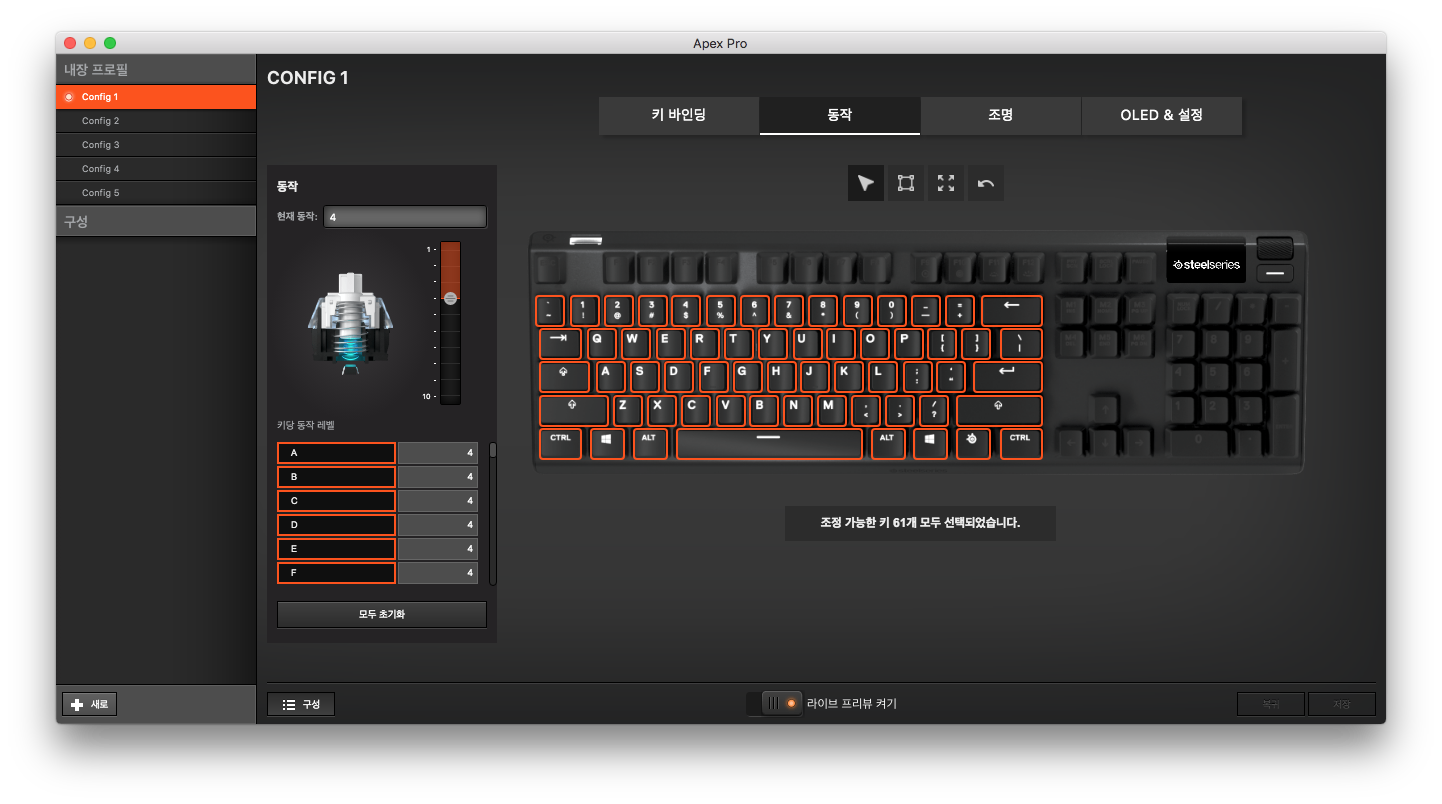This screenshot has width=1442, height=804.
Task: Click the 현재 동작 value field
Action: click(x=405, y=217)
